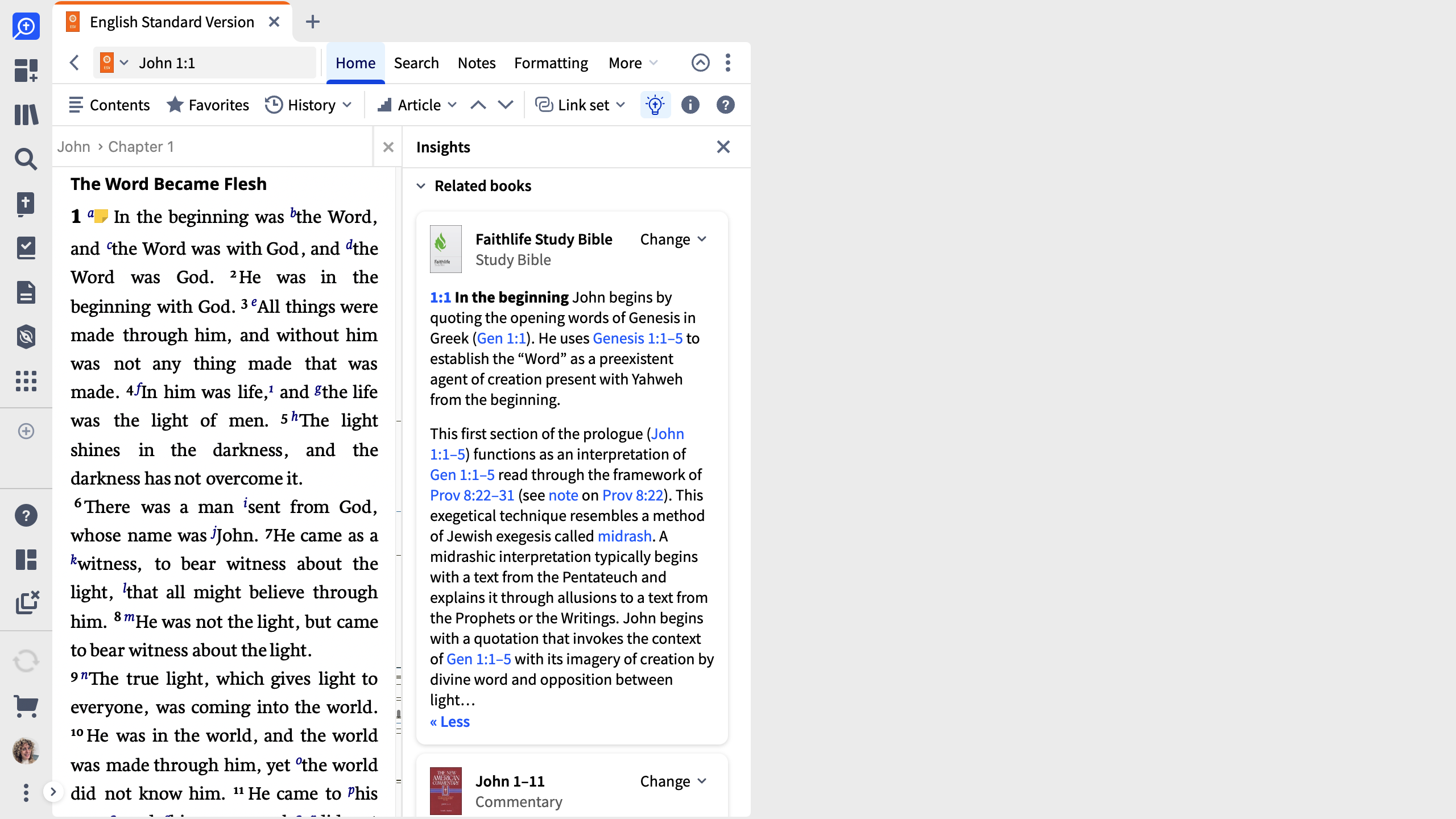Click the circled plus add shortcut icon
This screenshot has width=1456, height=819.
(x=26, y=431)
